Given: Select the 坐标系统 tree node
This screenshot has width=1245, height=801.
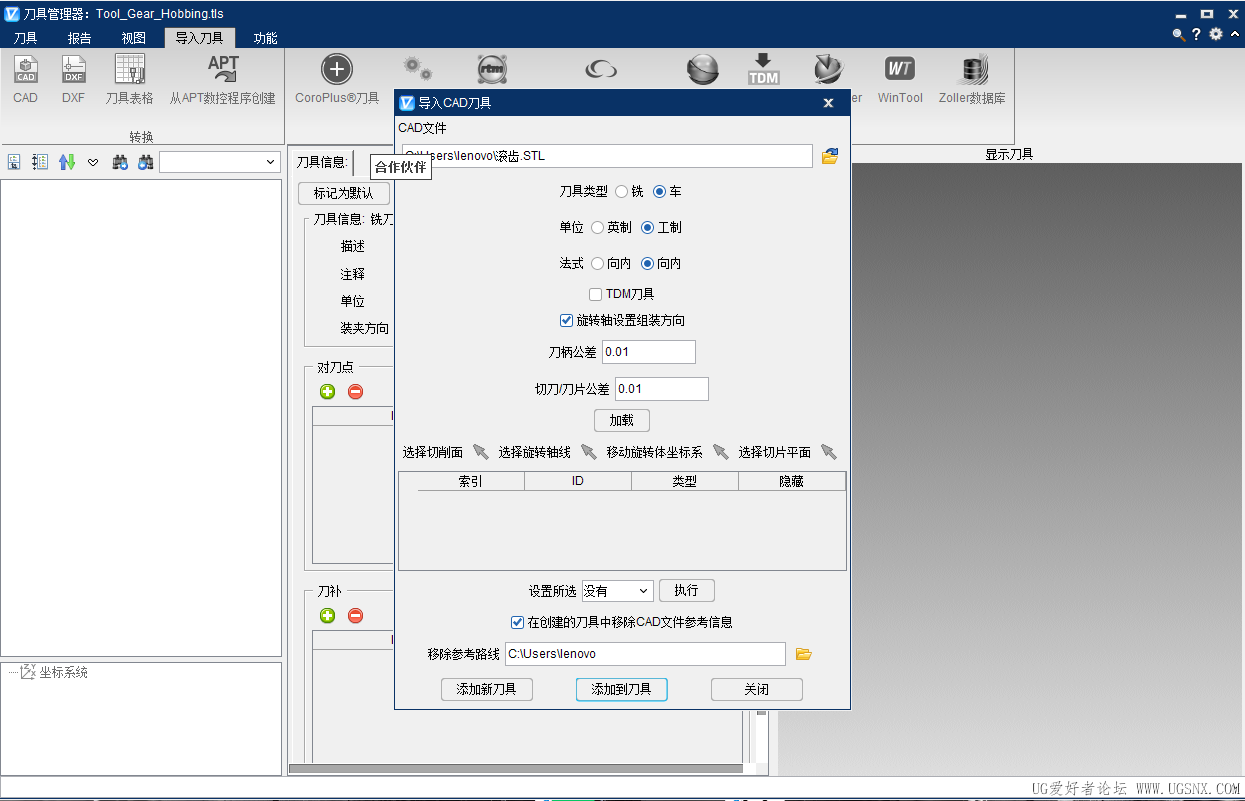Looking at the screenshot, I should click(x=64, y=672).
